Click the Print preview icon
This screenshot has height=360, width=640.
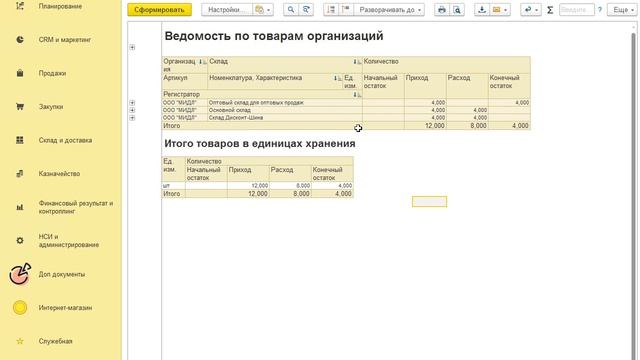pos(457,10)
